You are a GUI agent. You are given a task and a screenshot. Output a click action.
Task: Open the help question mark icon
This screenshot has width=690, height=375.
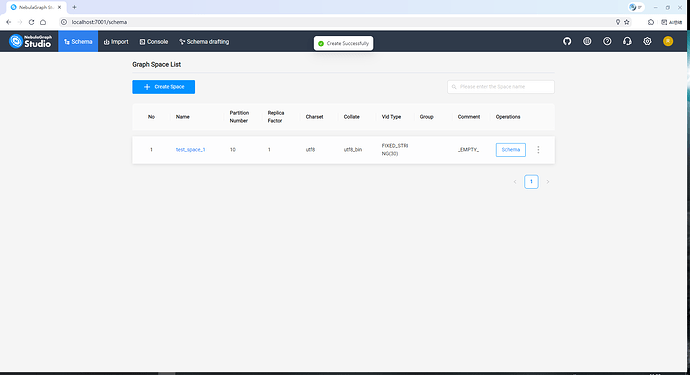[x=607, y=41]
